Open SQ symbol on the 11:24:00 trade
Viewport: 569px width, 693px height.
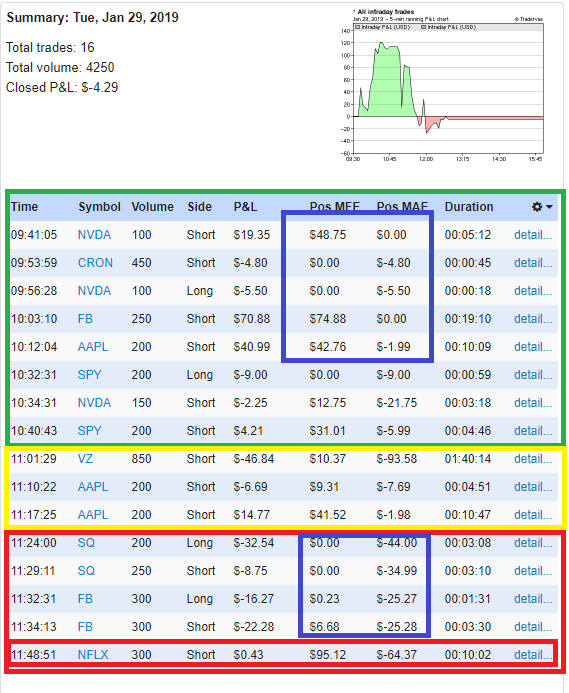pos(86,543)
